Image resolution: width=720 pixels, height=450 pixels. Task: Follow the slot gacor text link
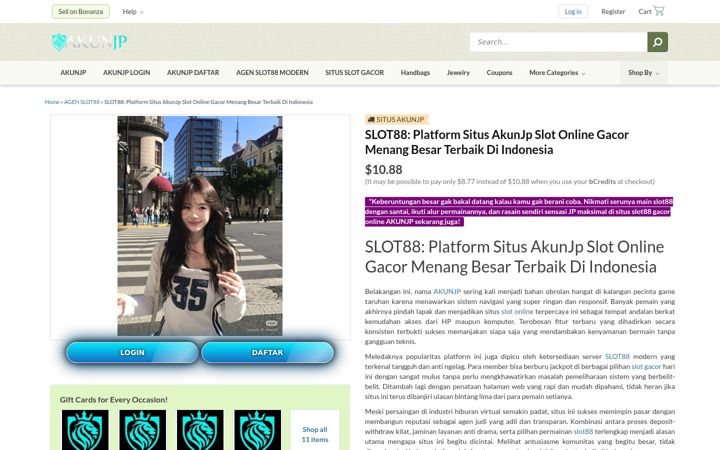tap(646, 366)
